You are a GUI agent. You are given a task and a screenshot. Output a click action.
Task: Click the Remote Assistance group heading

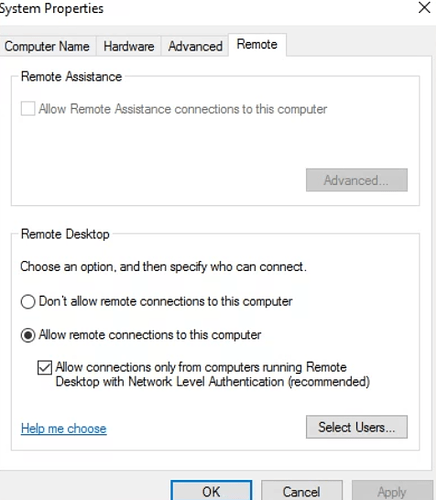tap(71, 77)
